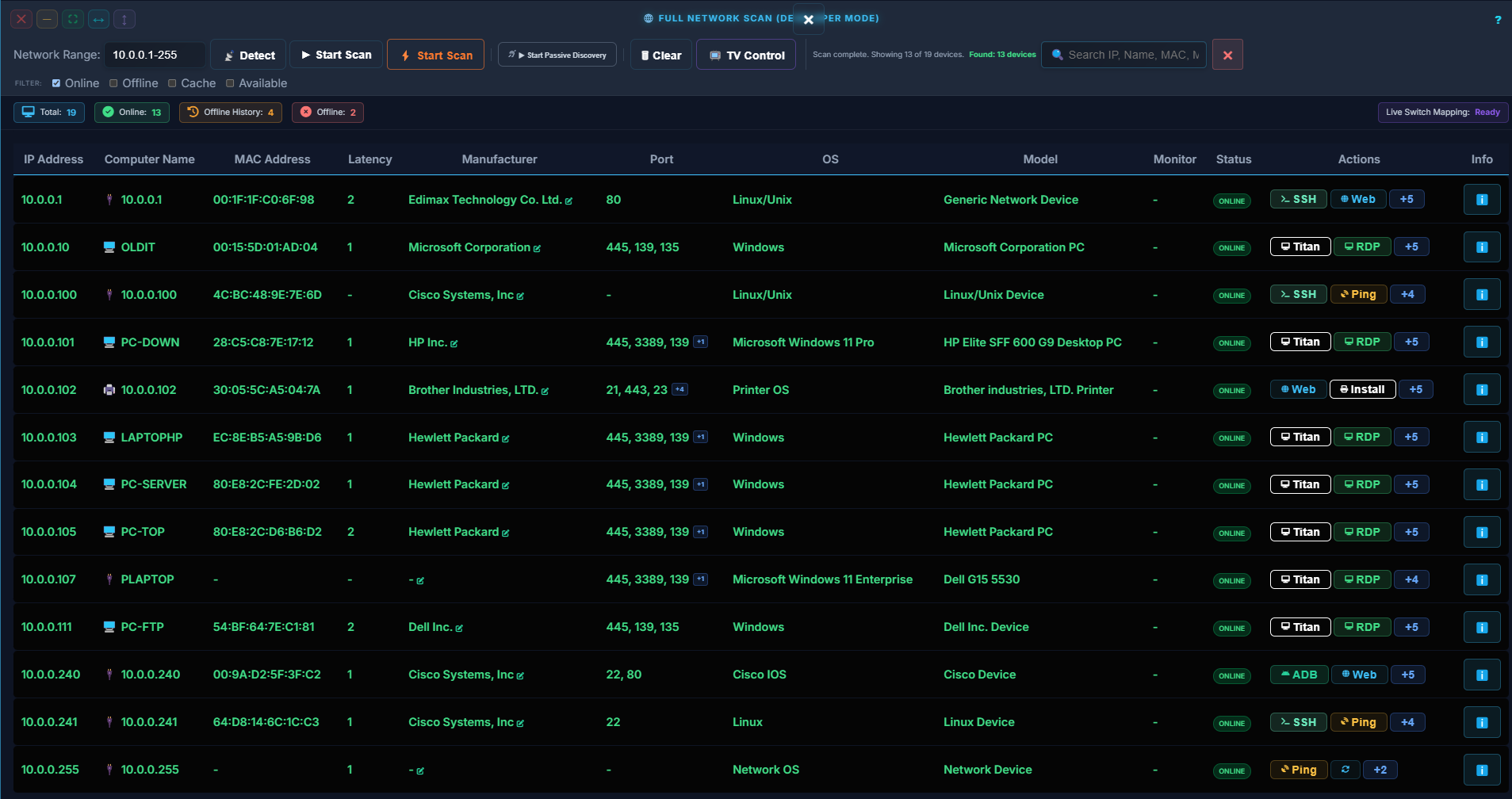Click the OLDIT computer icon
1512x799 pixels.
[x=109, y=247]
